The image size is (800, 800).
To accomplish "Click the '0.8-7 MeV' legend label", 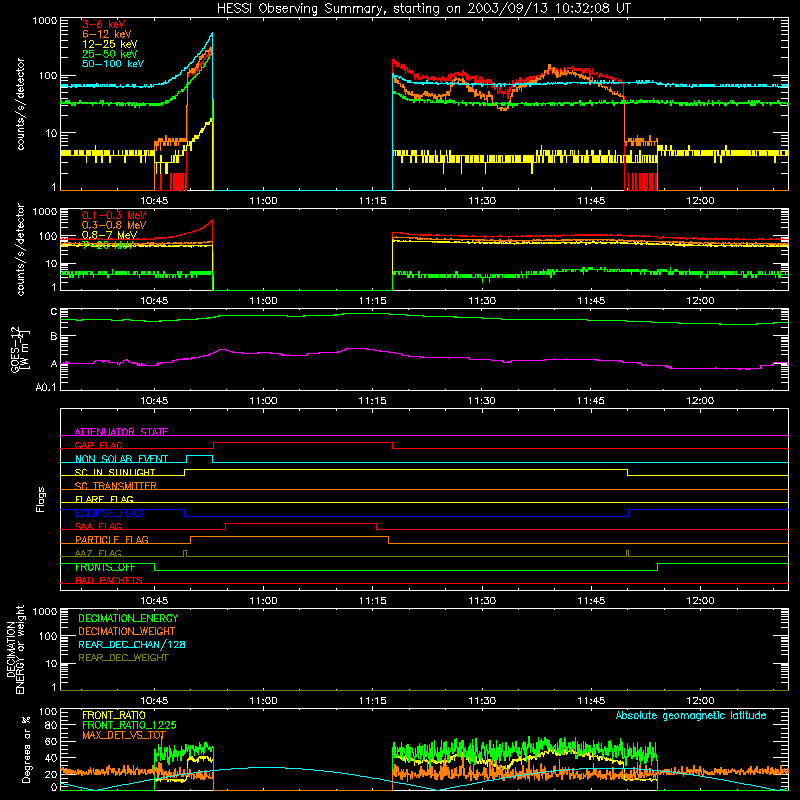I will pyautogui.click(x=109, y=235).
